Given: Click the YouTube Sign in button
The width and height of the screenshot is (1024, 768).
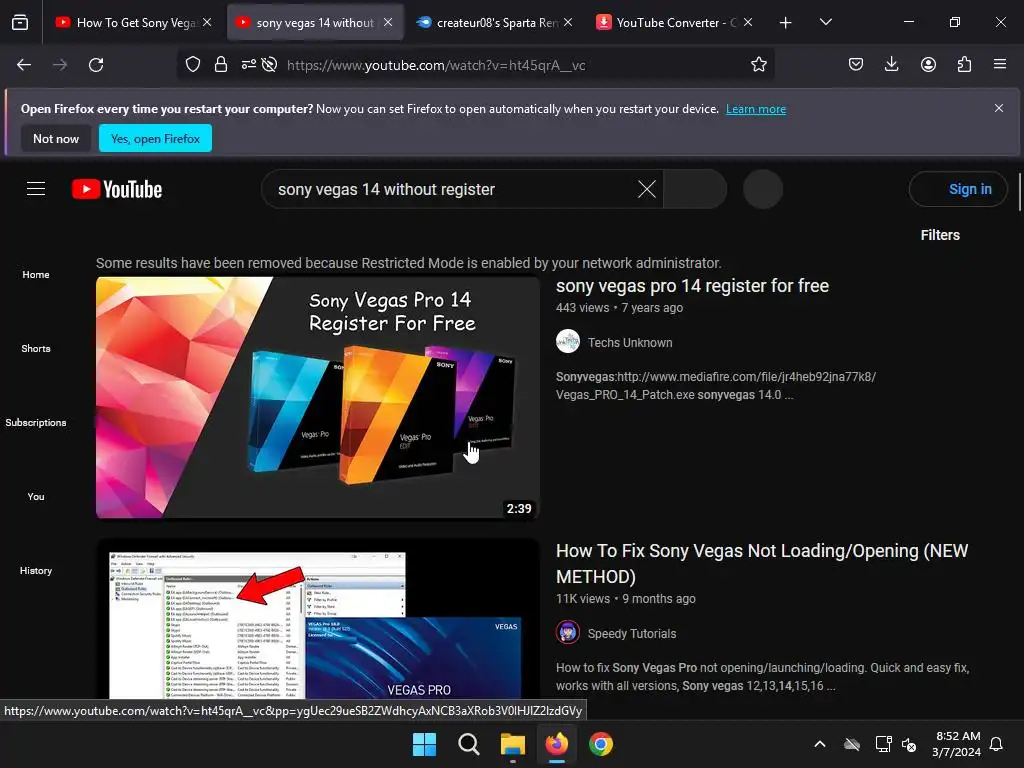Looking at the screenshot, I should pyautogui.click(x=958, y=189).
